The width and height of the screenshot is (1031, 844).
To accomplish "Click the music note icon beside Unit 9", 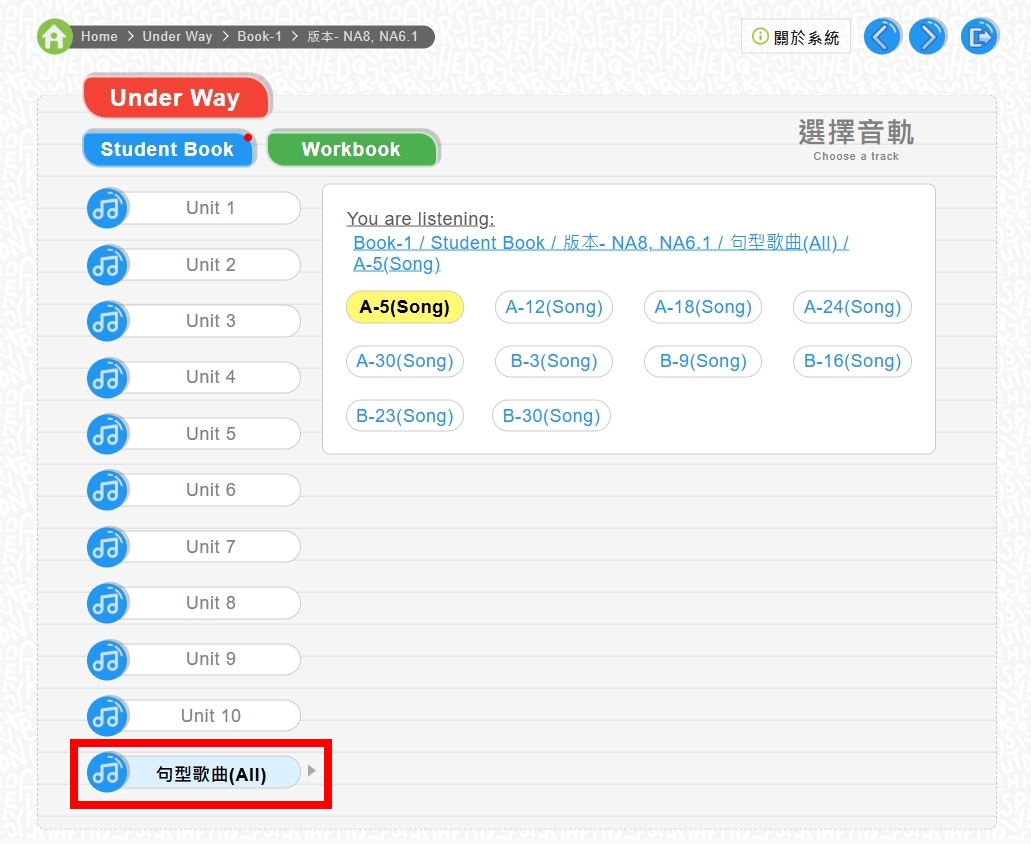I will [107, 659].
